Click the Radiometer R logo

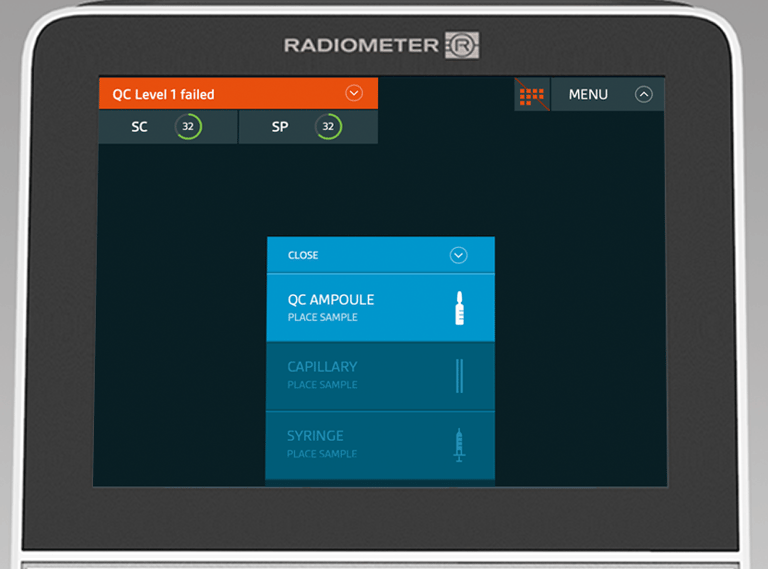click(462, 46)
